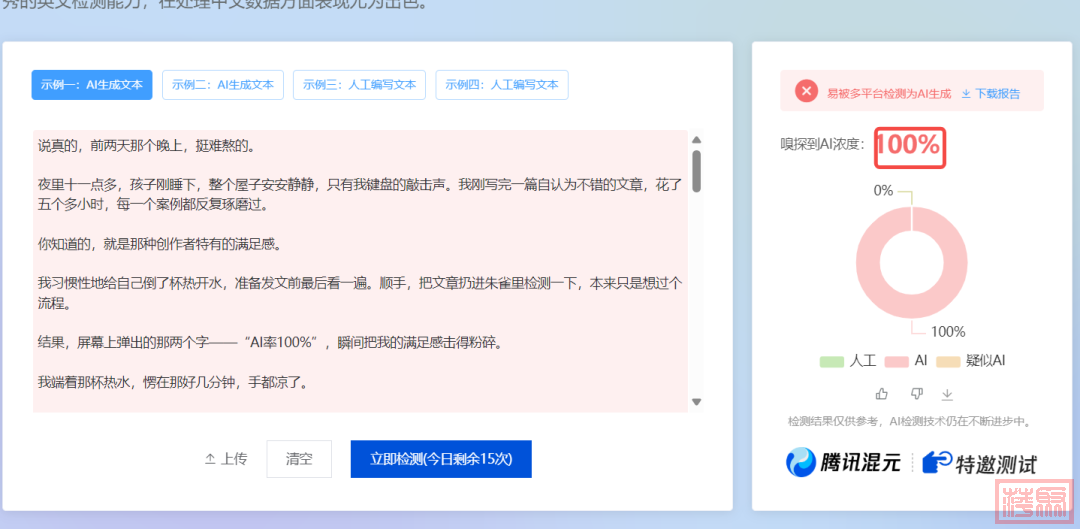This screenshot has width=1080, height=529.
Task: Click inside the text input area
Action: pyautogui.click(x=360, y=270)
